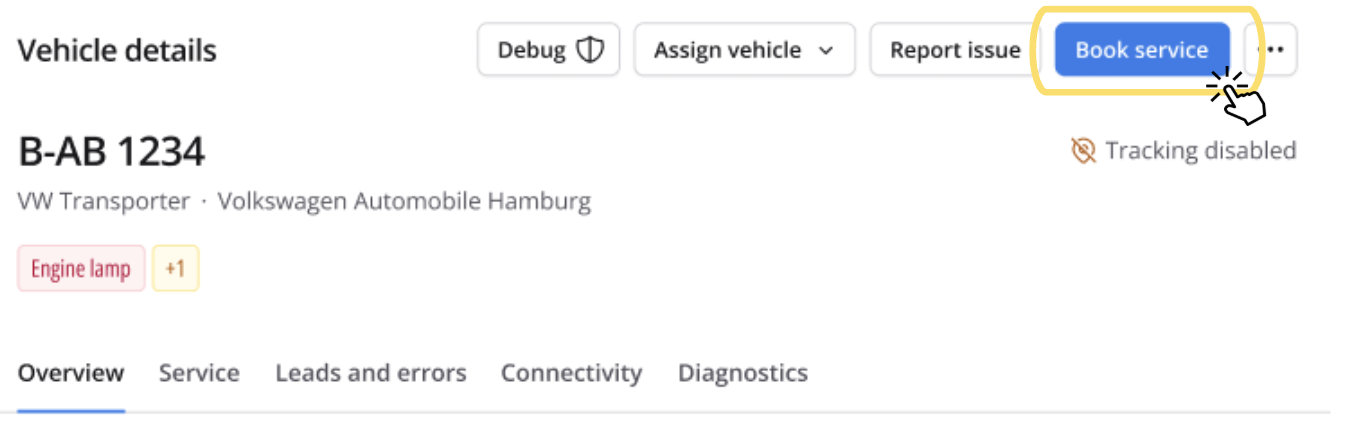Click the Tracking disabled status text
Screen dimensions: 1346x434
point(1200,151)
